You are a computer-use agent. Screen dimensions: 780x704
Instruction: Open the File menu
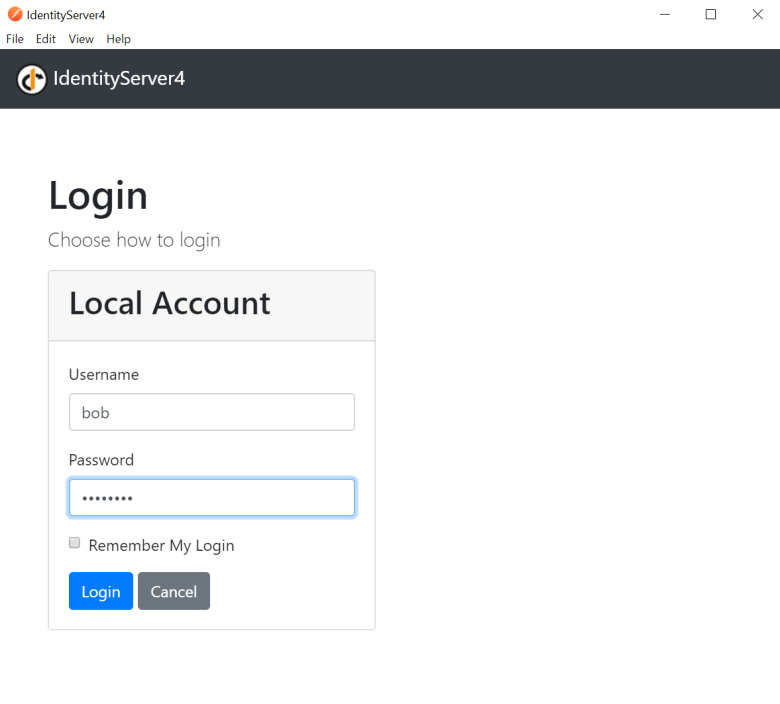point(15,39)
